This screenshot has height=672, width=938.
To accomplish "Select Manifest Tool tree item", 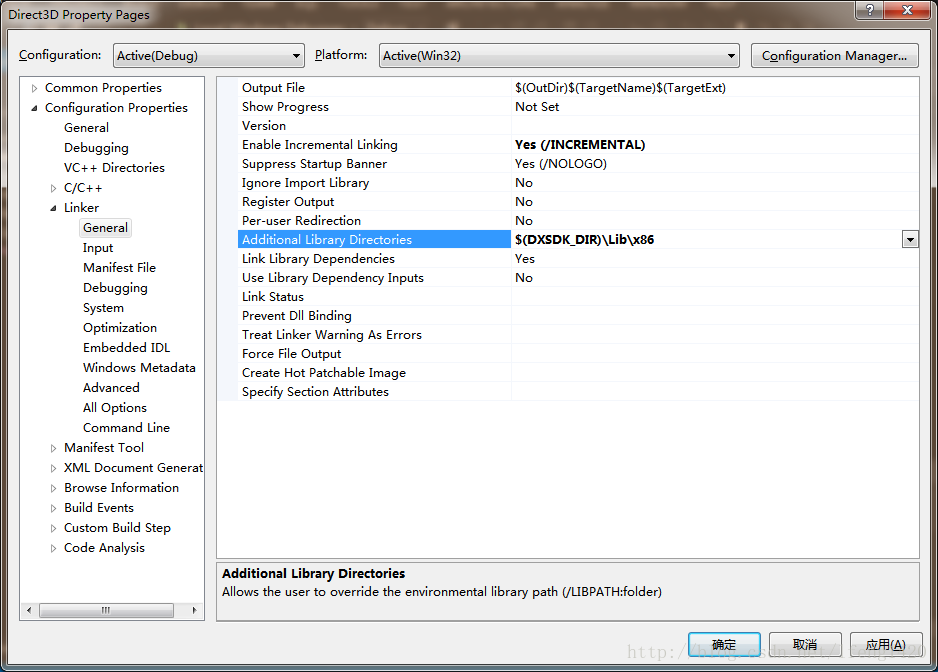I will tap(103, 448).
